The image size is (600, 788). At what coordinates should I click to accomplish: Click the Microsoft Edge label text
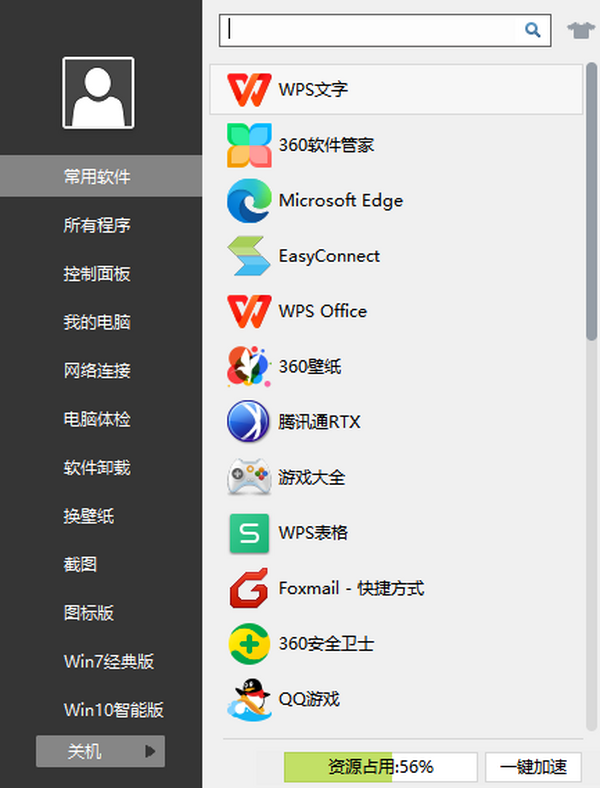341,201
